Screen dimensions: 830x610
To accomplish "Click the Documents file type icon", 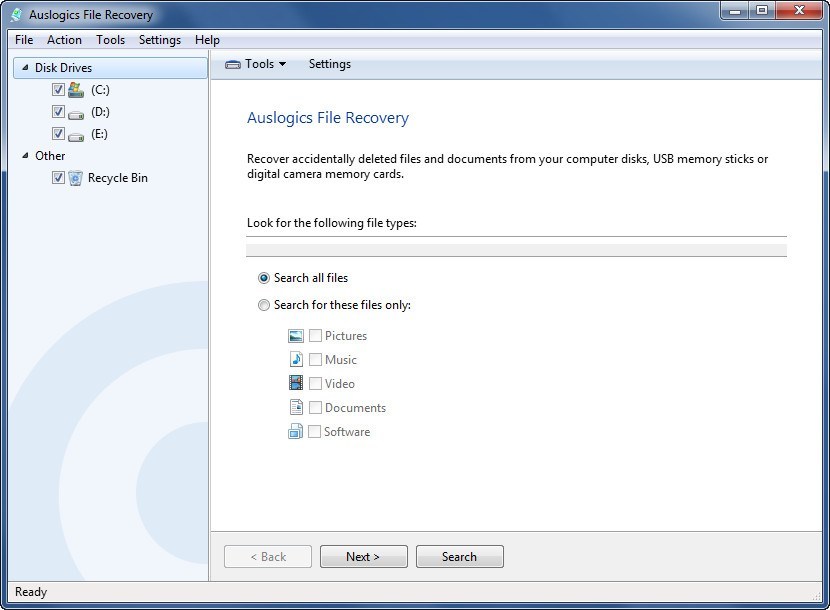I will [x=297, y=407].
